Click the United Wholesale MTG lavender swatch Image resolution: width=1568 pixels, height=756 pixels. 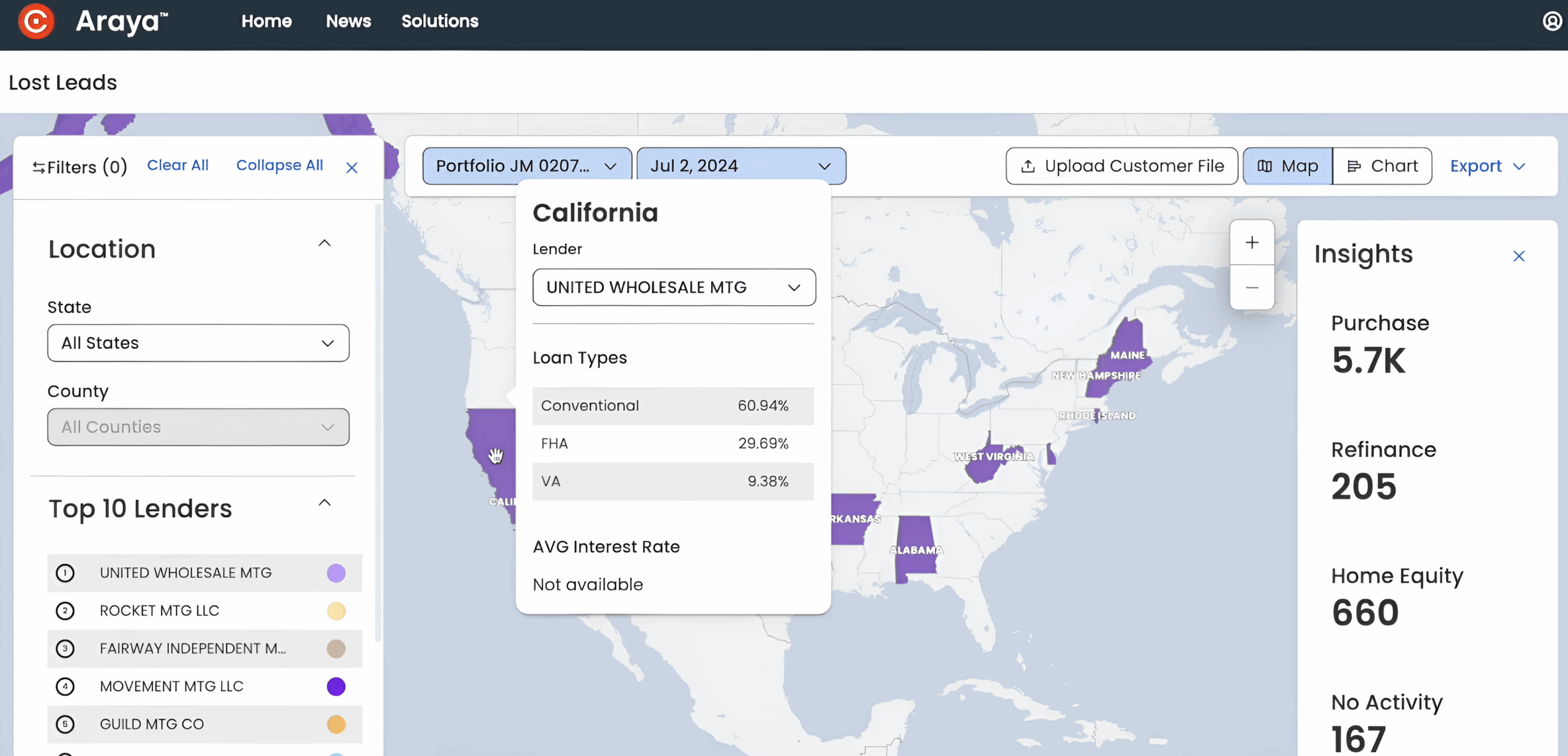click(x=336, y=573)
